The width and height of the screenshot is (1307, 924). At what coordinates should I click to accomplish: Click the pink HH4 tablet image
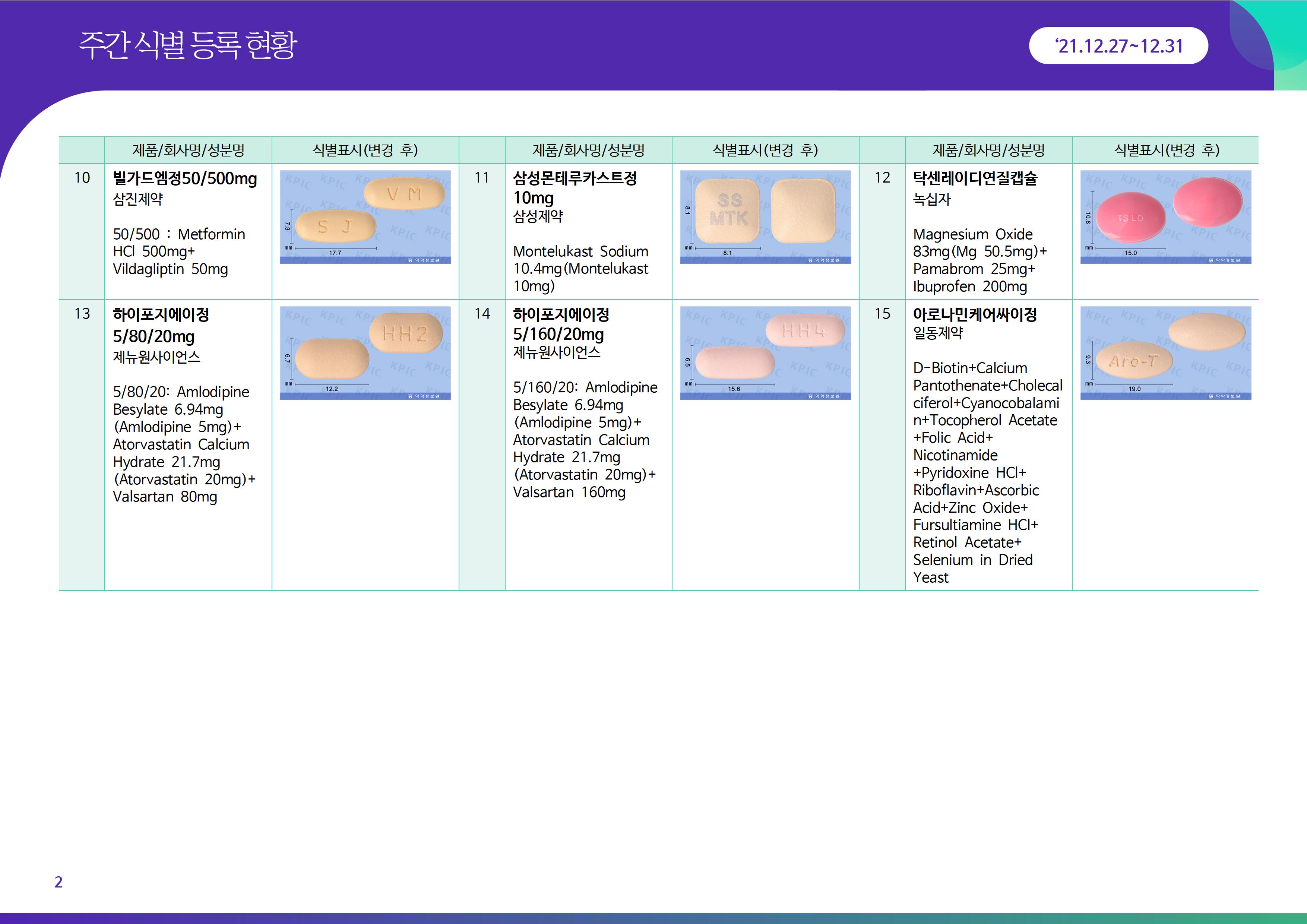click(765, 353)
